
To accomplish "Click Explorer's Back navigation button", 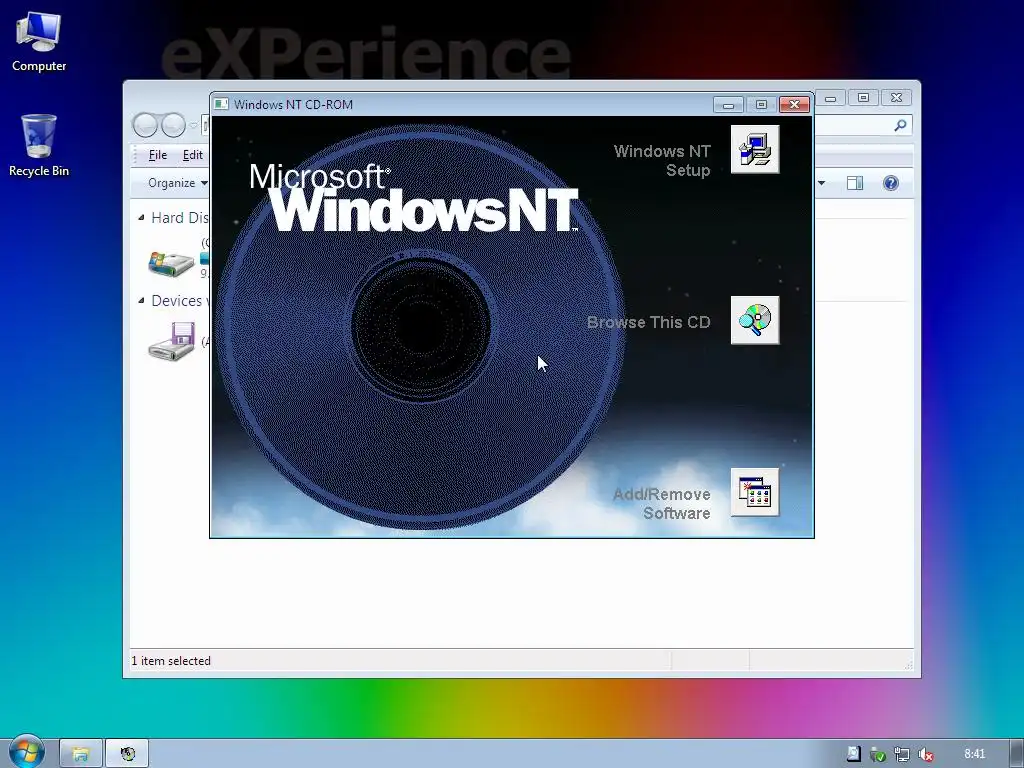I will click(x=145, y=124).
